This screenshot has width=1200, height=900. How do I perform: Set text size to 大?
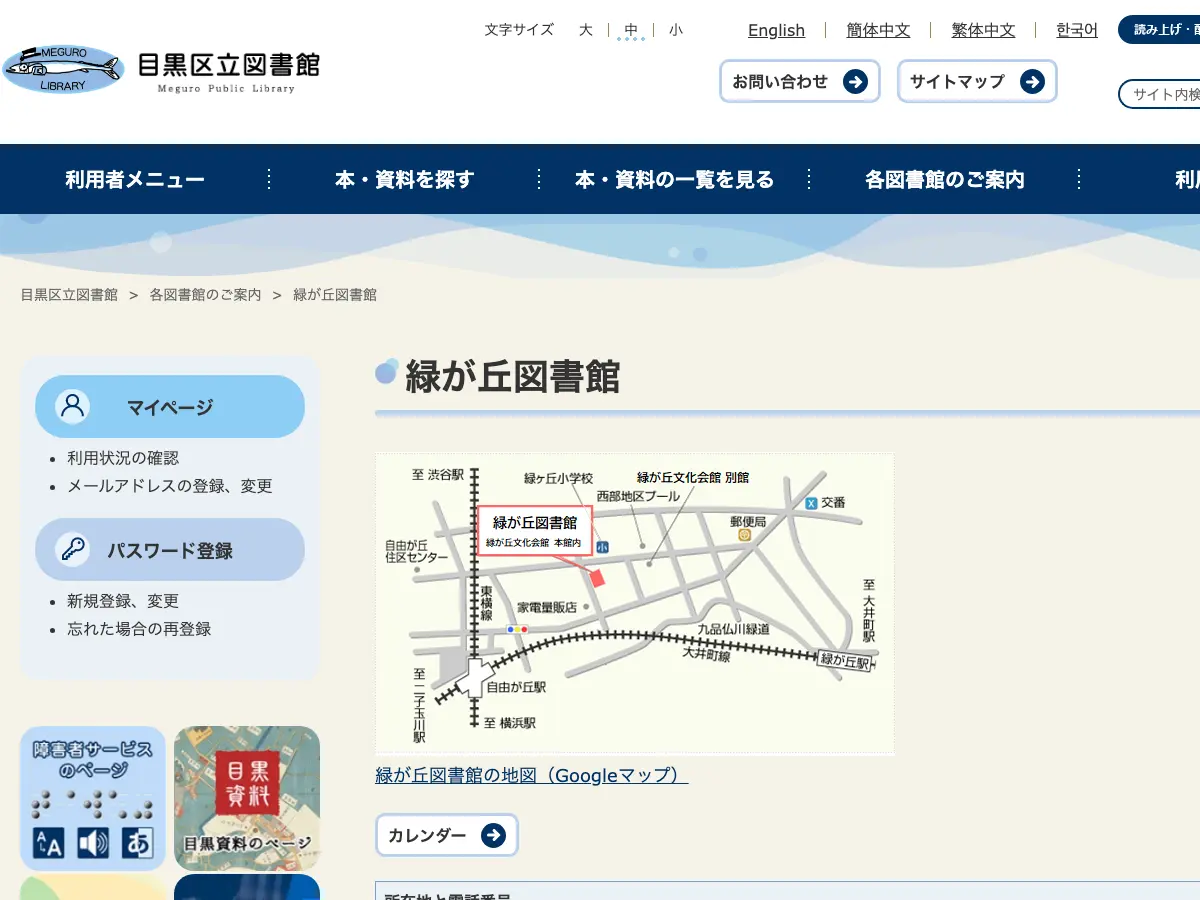pos(586,30)
